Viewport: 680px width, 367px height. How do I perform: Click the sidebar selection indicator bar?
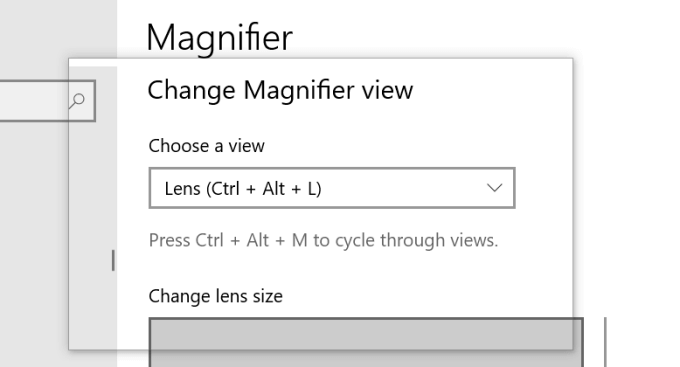113,260
